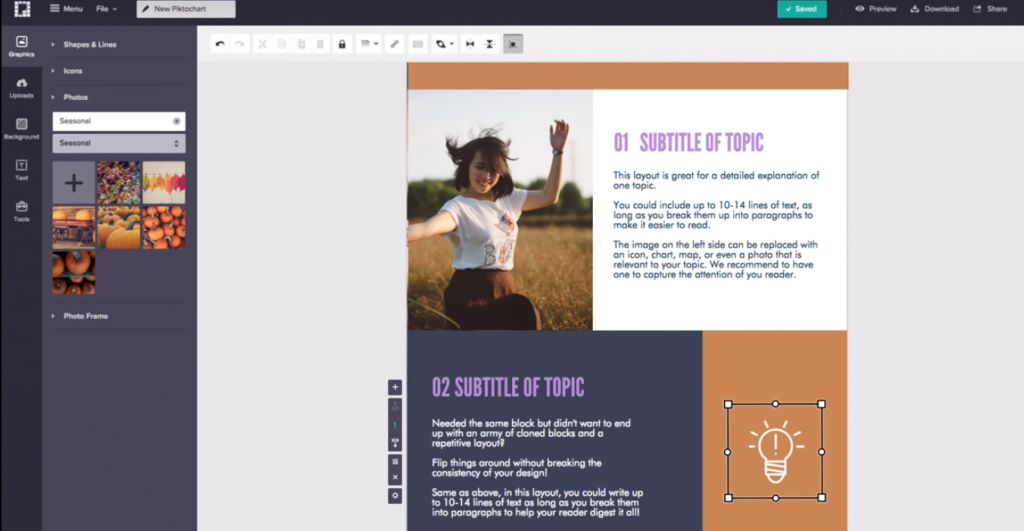The image size is (1024, 531).
Task: Click the Lock icon in toolbar
Action: click(x=342, y=44)
